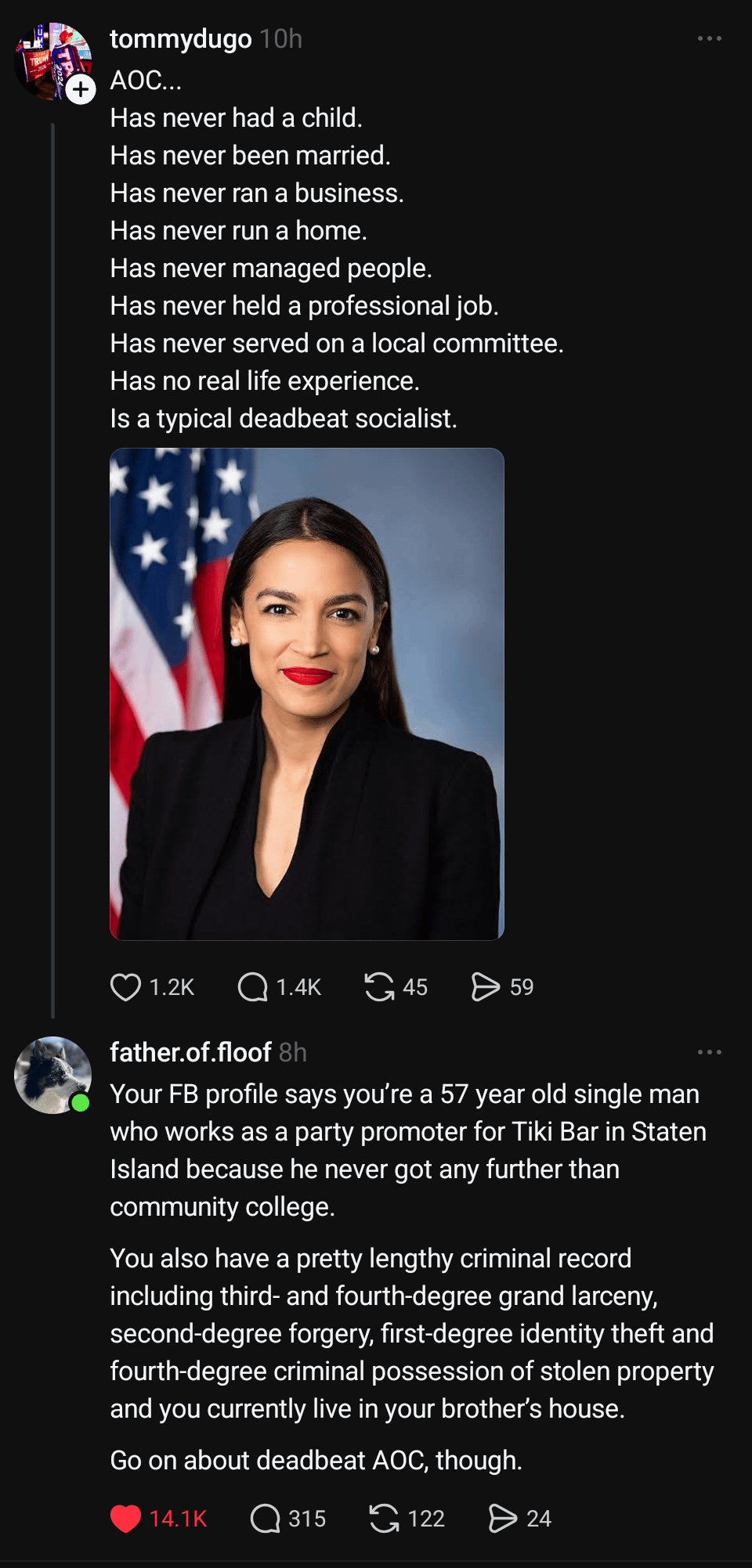View the 14.1K like count on the reply
752x1568 pixels.
(x=178, y=1519)
